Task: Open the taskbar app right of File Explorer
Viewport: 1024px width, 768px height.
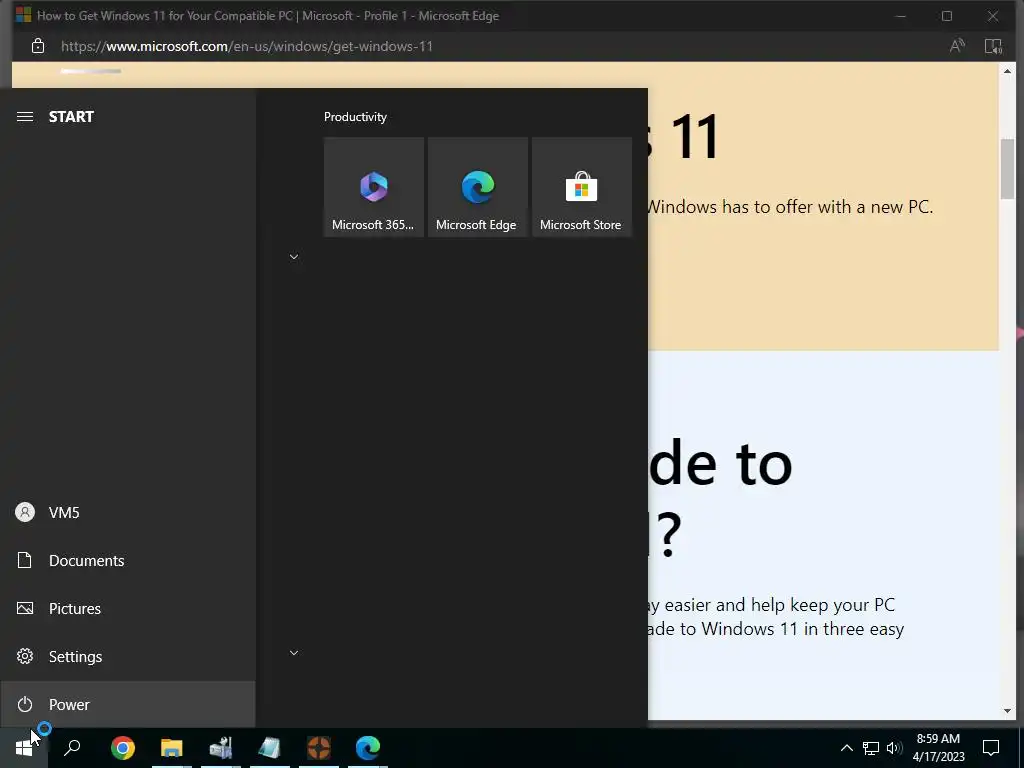Action: click(221, 748)
